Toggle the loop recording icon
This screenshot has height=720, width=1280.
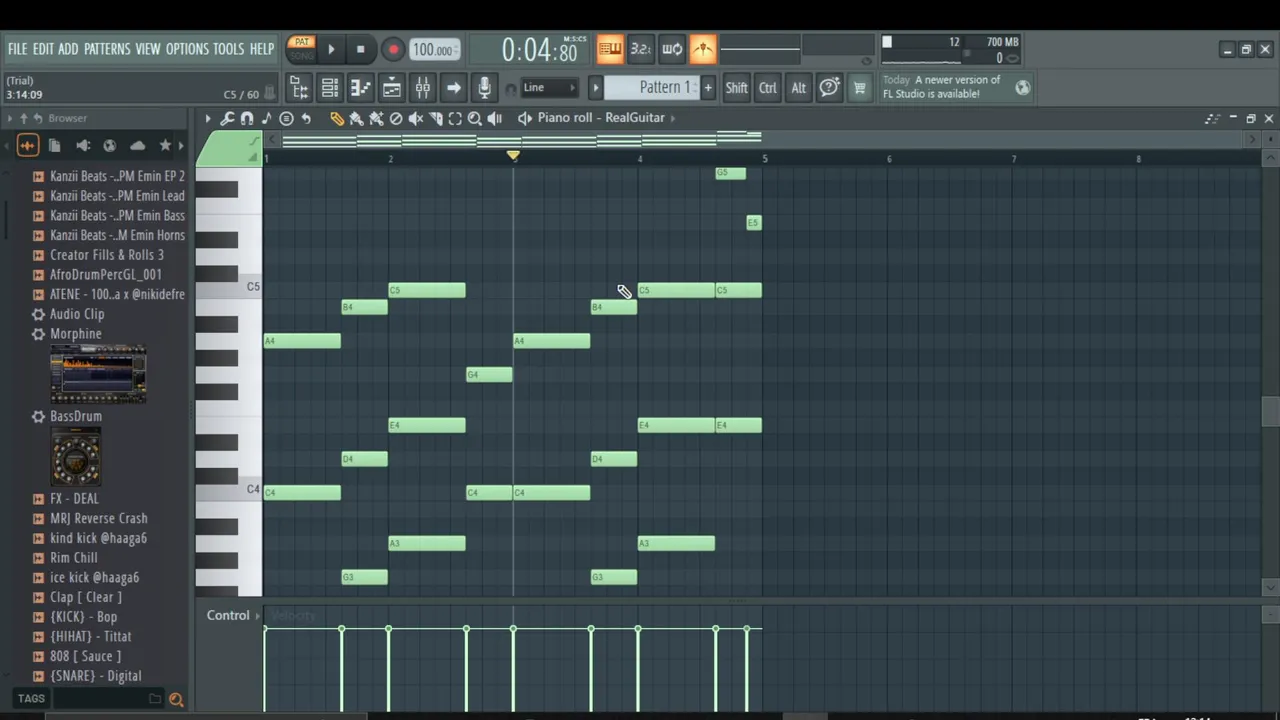[672, 49]
